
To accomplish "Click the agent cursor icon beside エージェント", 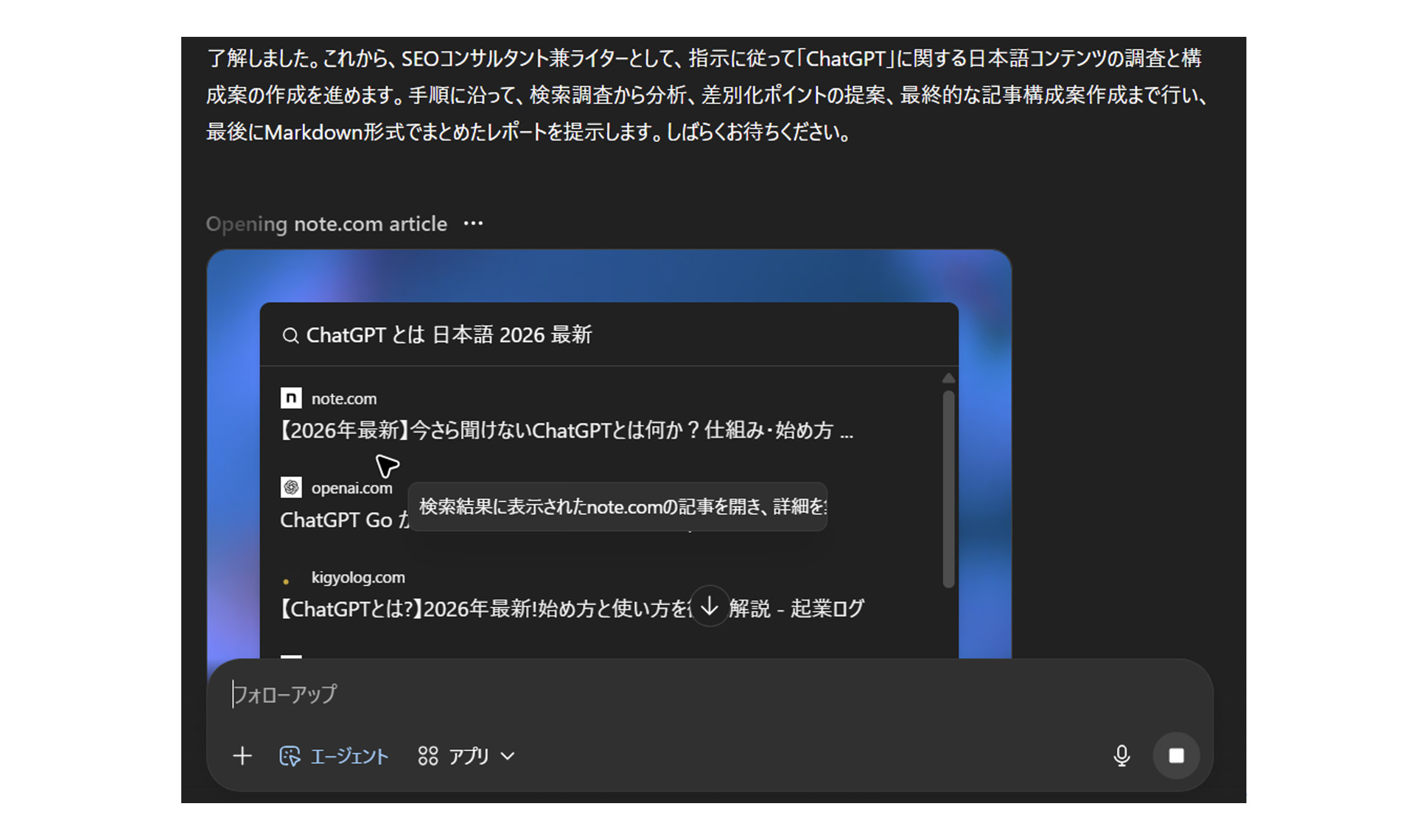I will pyautogui.click(x=290, y=755).
